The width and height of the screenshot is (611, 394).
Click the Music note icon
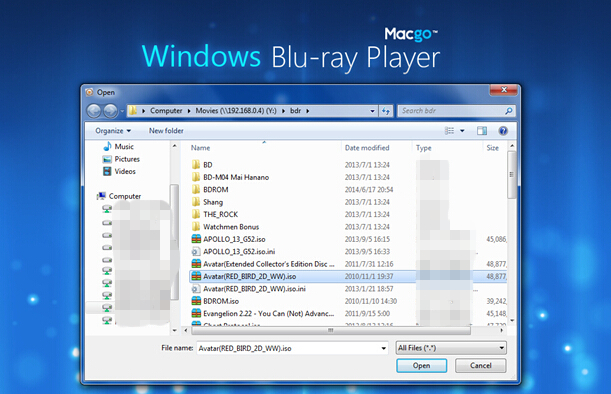point(107,147)
